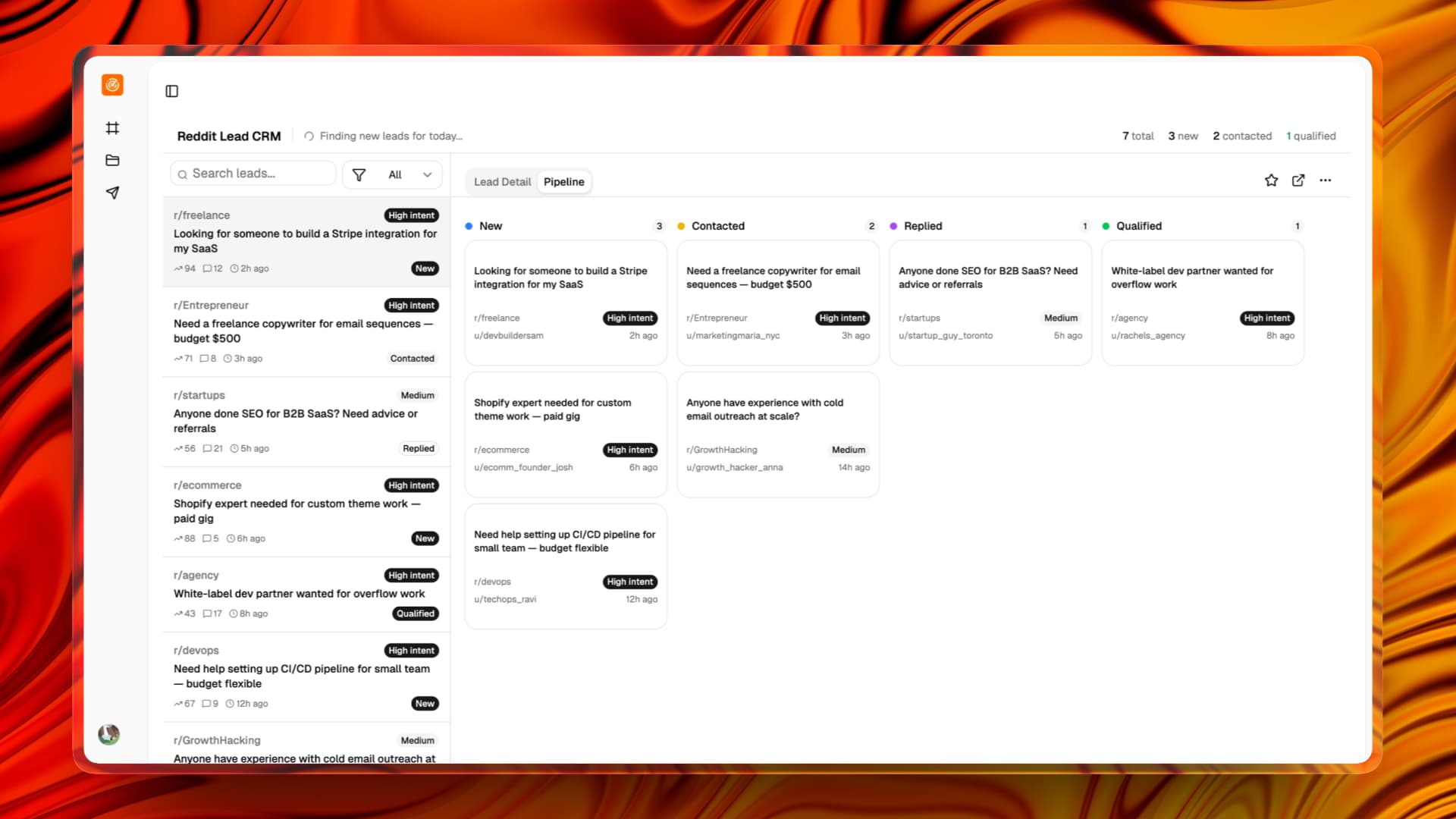This screenshot has height=819, width=1456.
Task: Open the user avatar at bottom left
Action: pos(109,734)
